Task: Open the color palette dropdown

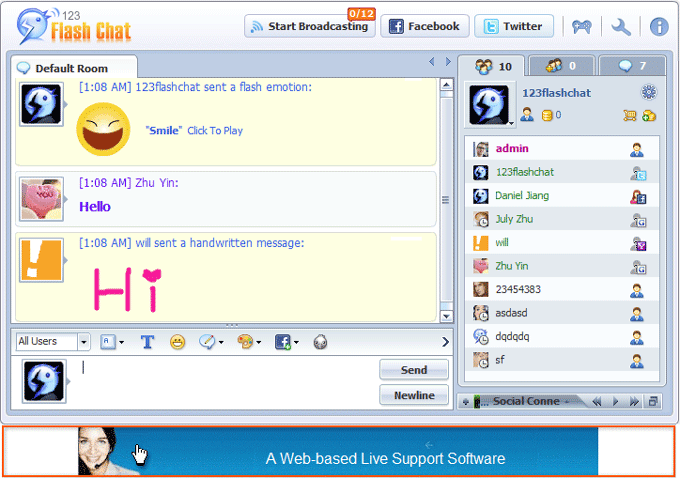Action: pos(249,342)
